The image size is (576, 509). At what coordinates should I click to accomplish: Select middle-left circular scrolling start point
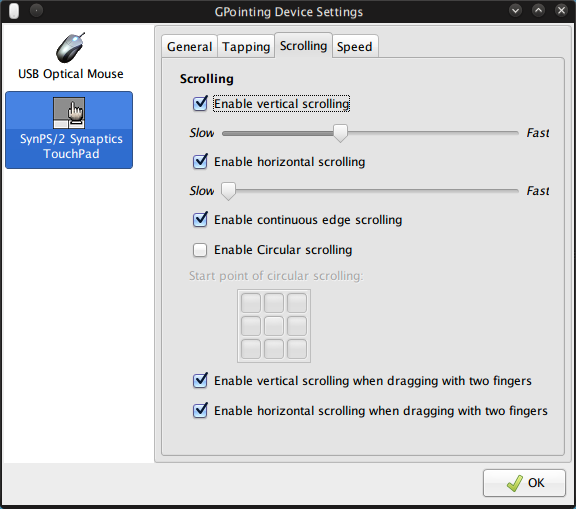point(251,326)
